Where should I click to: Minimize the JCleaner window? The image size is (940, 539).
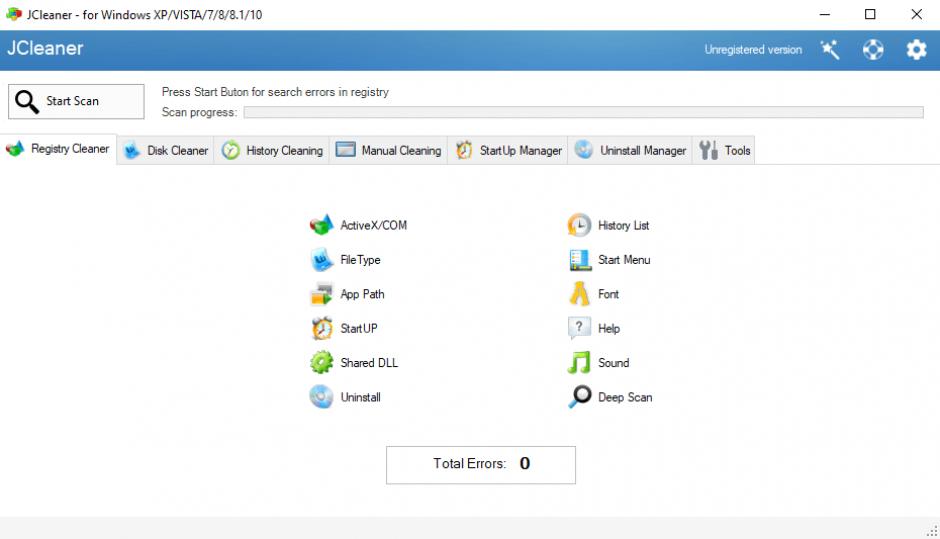pos(825,14)
